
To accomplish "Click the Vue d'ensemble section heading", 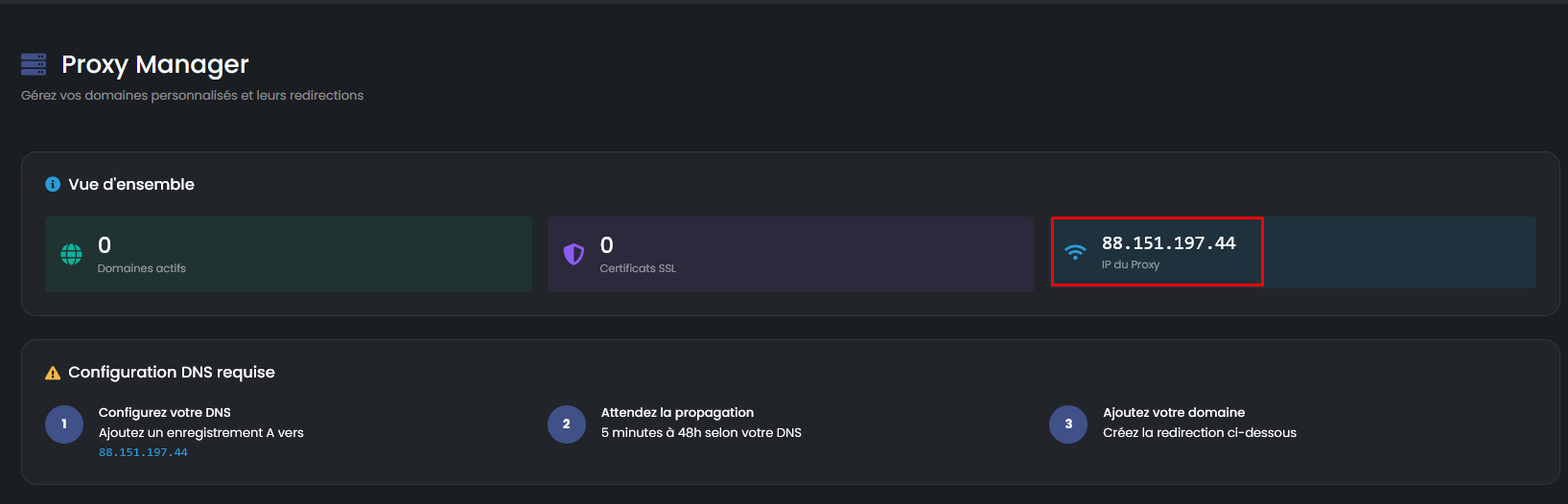I will (x=131, y=184).
